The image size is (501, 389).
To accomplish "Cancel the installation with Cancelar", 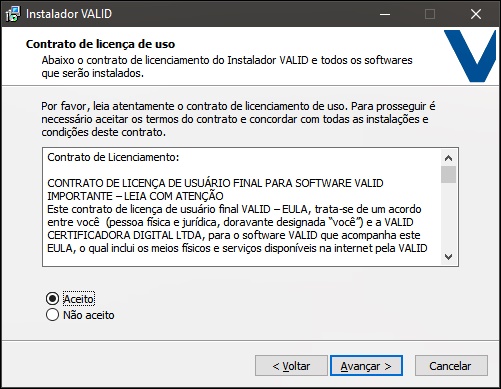I will pos(451,366).
